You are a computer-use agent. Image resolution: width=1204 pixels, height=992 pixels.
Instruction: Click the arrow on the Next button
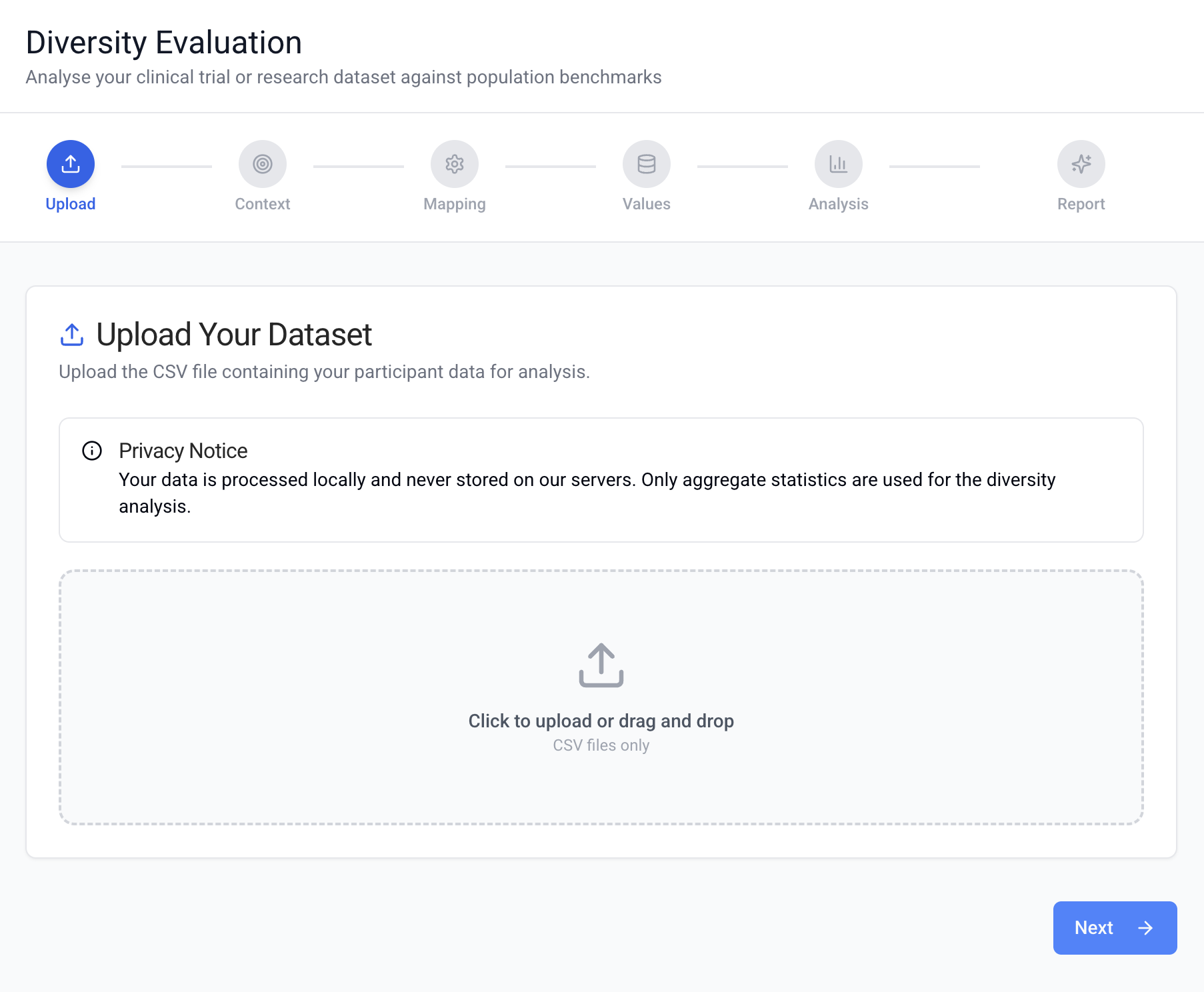pyautogui.click(x=1145, y=928)
